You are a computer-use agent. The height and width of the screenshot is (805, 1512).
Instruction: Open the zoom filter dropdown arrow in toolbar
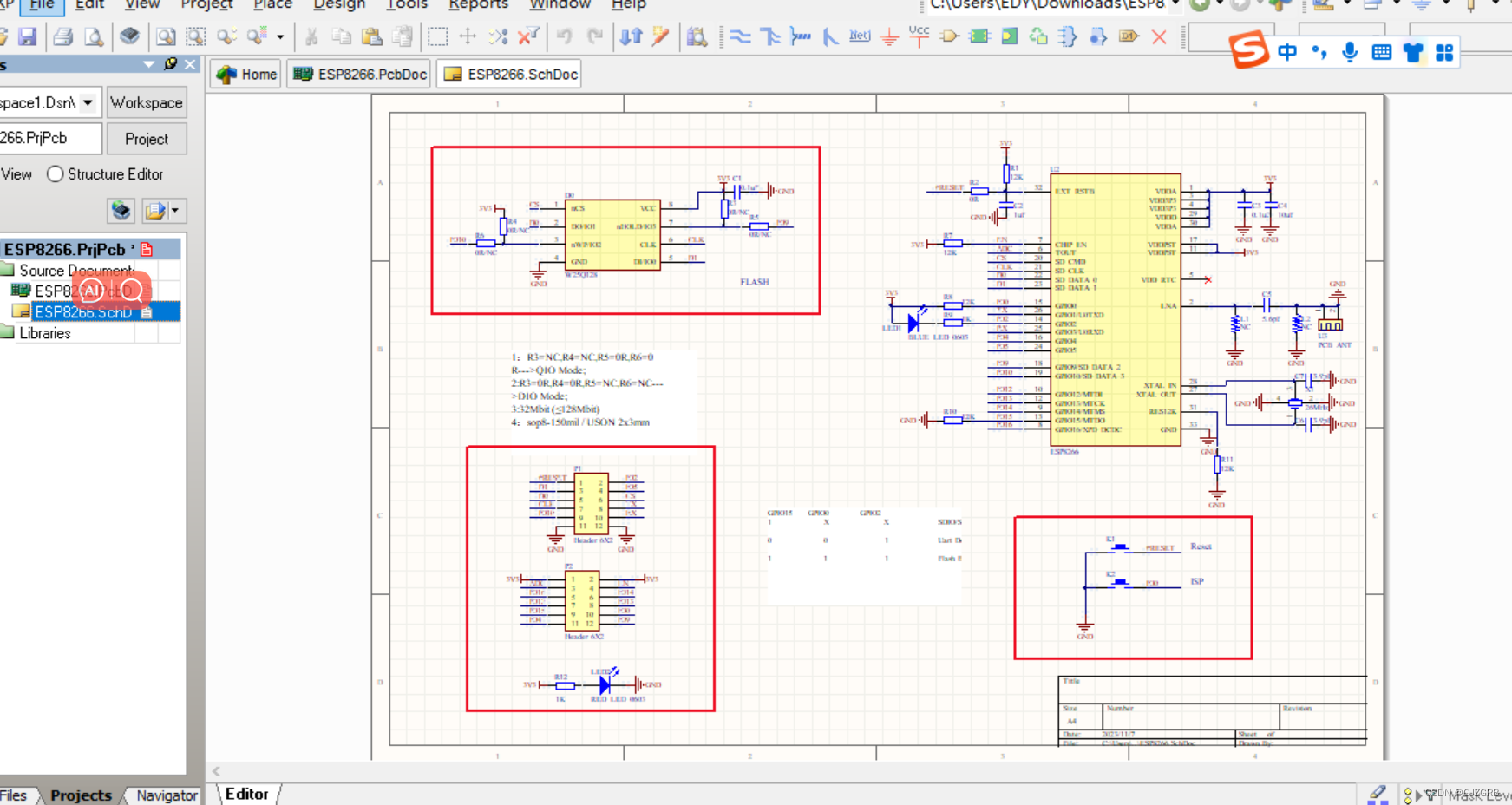tap(279, 37)
